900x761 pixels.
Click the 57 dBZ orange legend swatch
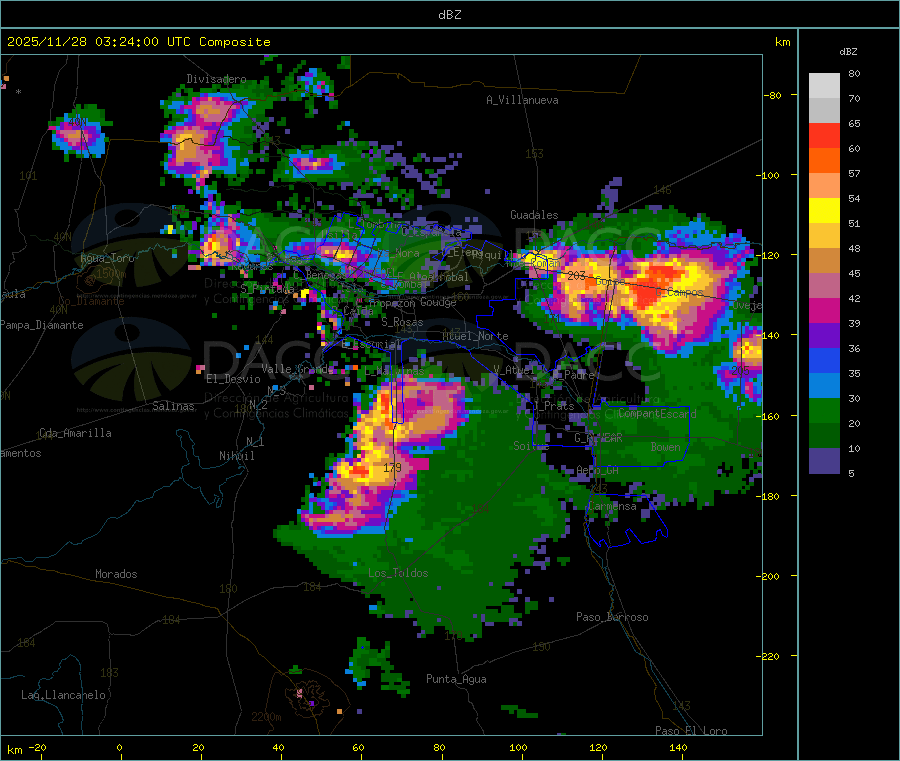(x=824, y=186)
